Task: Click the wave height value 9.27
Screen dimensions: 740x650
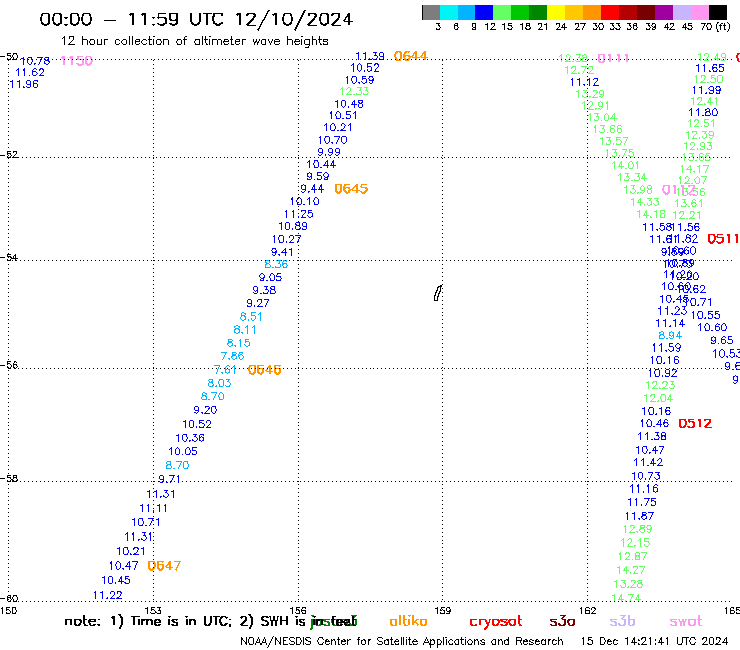Action: 258,303
